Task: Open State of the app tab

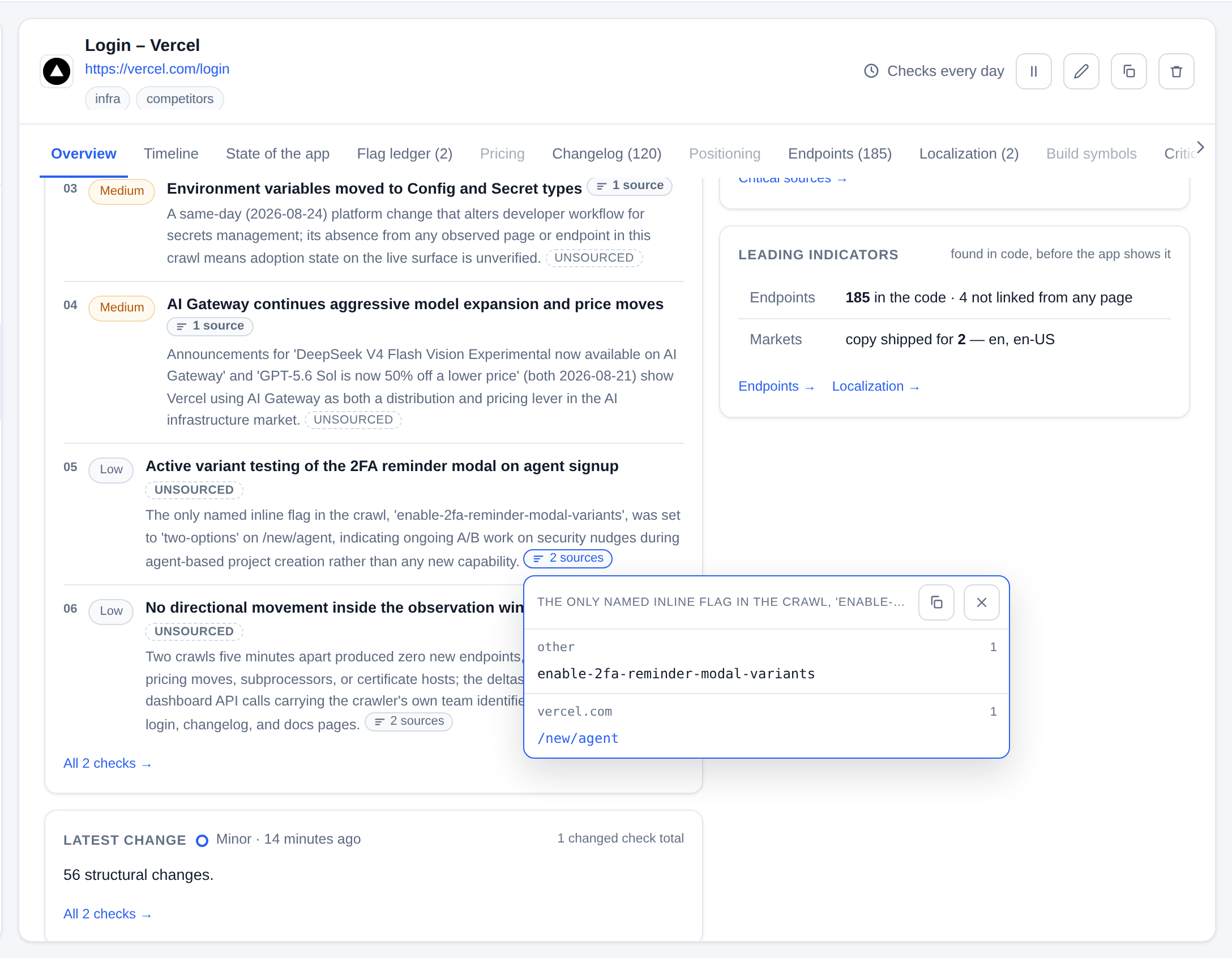Action: [277, 153]
